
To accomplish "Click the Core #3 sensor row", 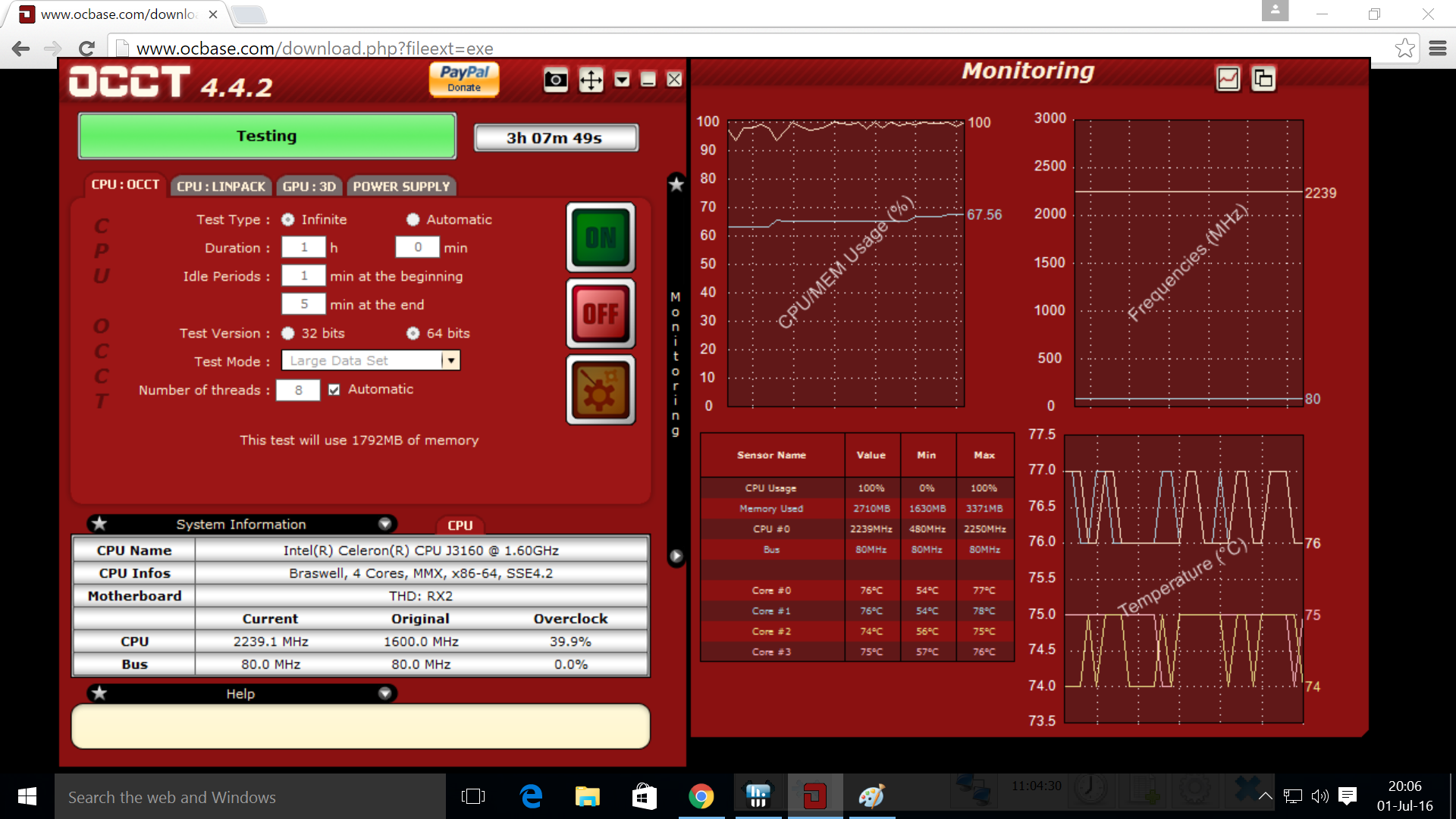I will click(x=858, y=651).
